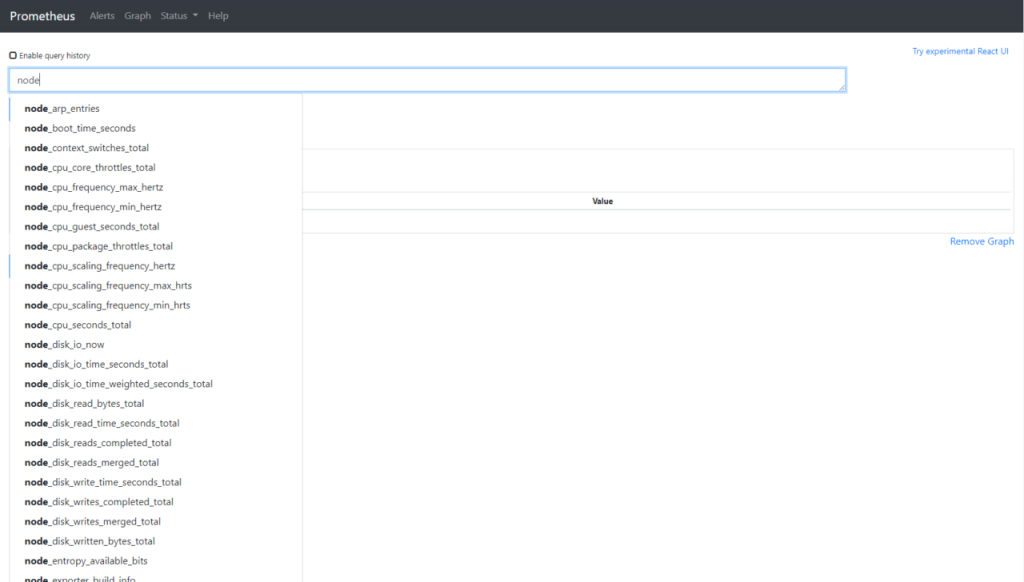This screenshot has height=582, width=1024.
Task: Select node_cpu_scaling_frequency_max_hrts suggestion
Action: (156, 285)
